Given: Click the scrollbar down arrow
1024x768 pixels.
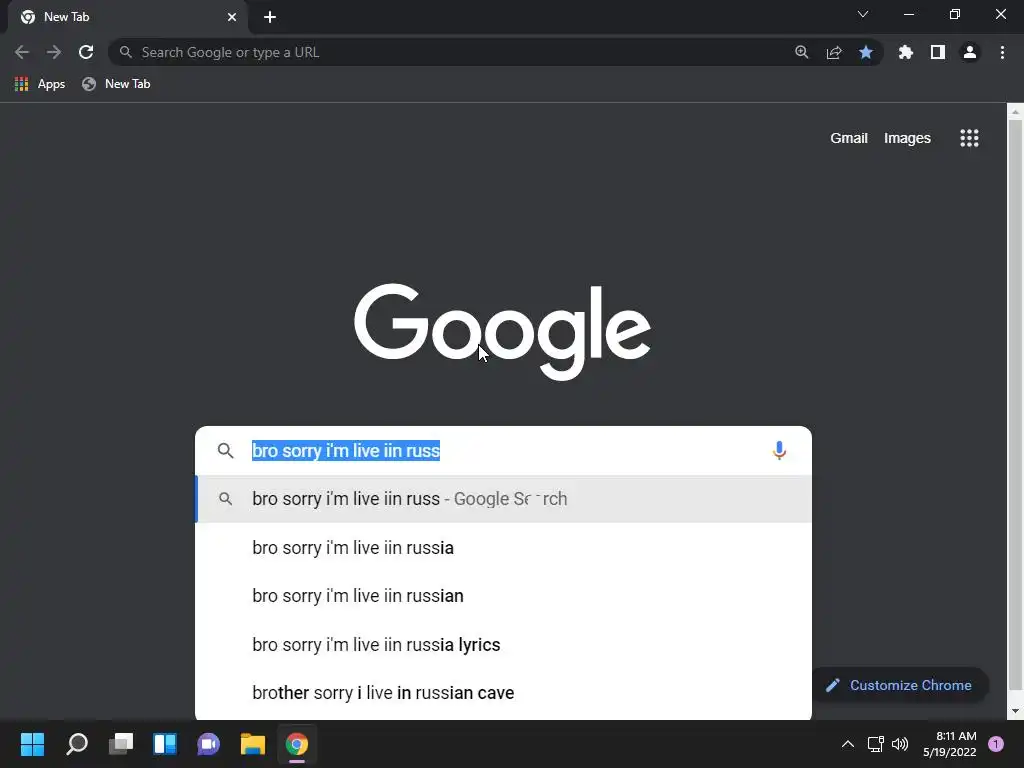Looking at the screenshot, I should tap(1015, 711).
